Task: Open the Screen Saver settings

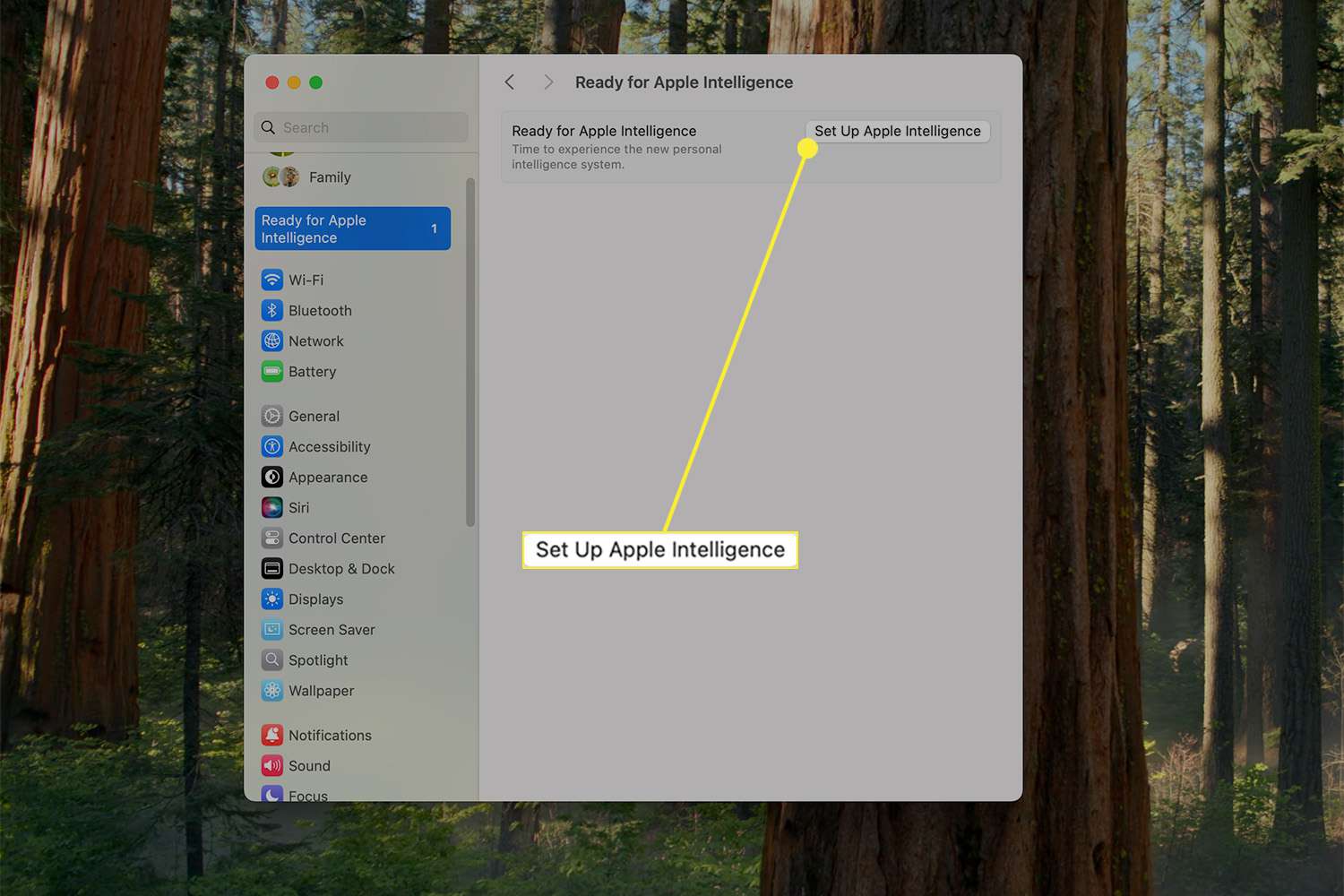Action: 331,630
